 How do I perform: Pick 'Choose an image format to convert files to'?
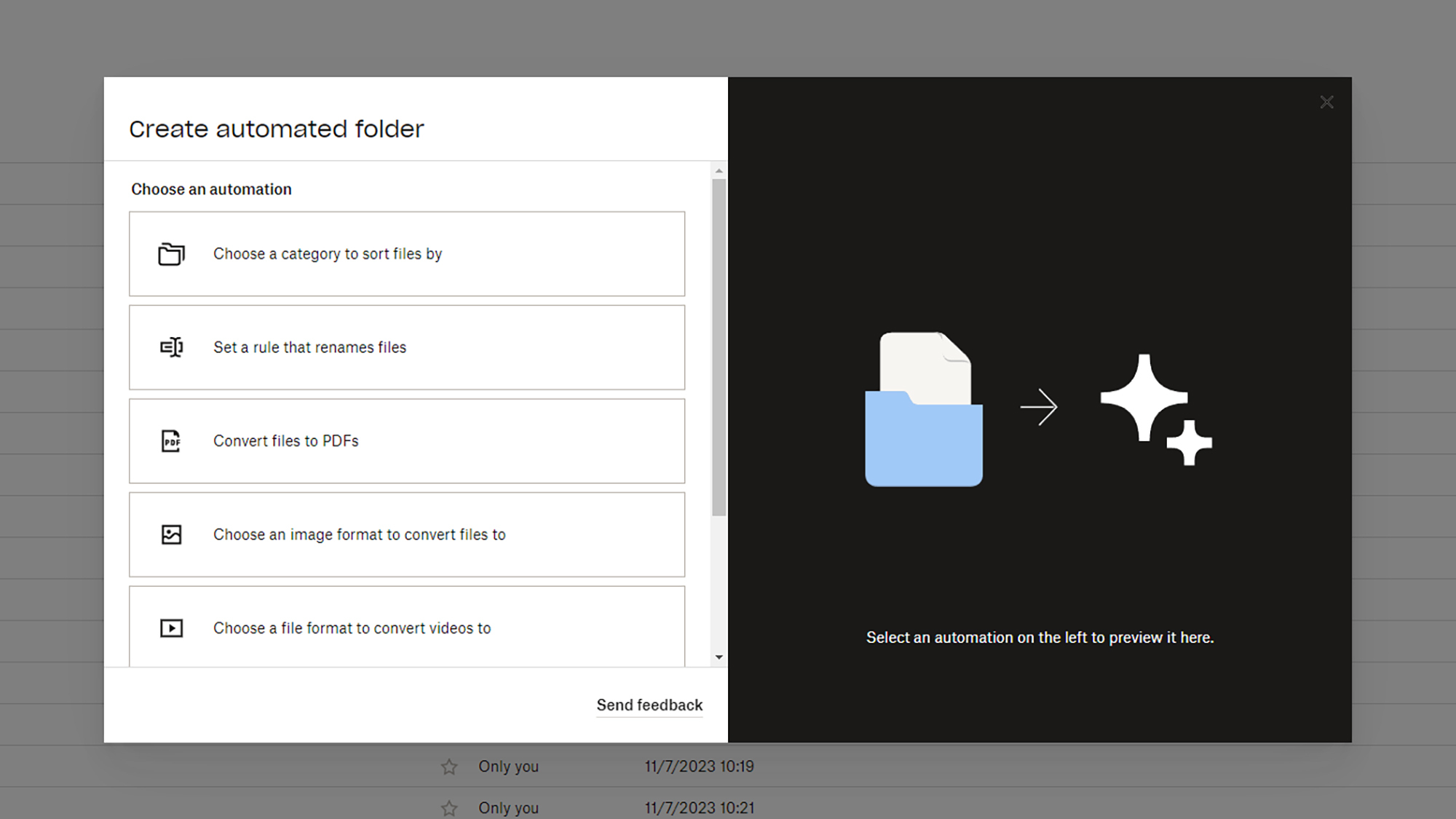coord(407,534)
